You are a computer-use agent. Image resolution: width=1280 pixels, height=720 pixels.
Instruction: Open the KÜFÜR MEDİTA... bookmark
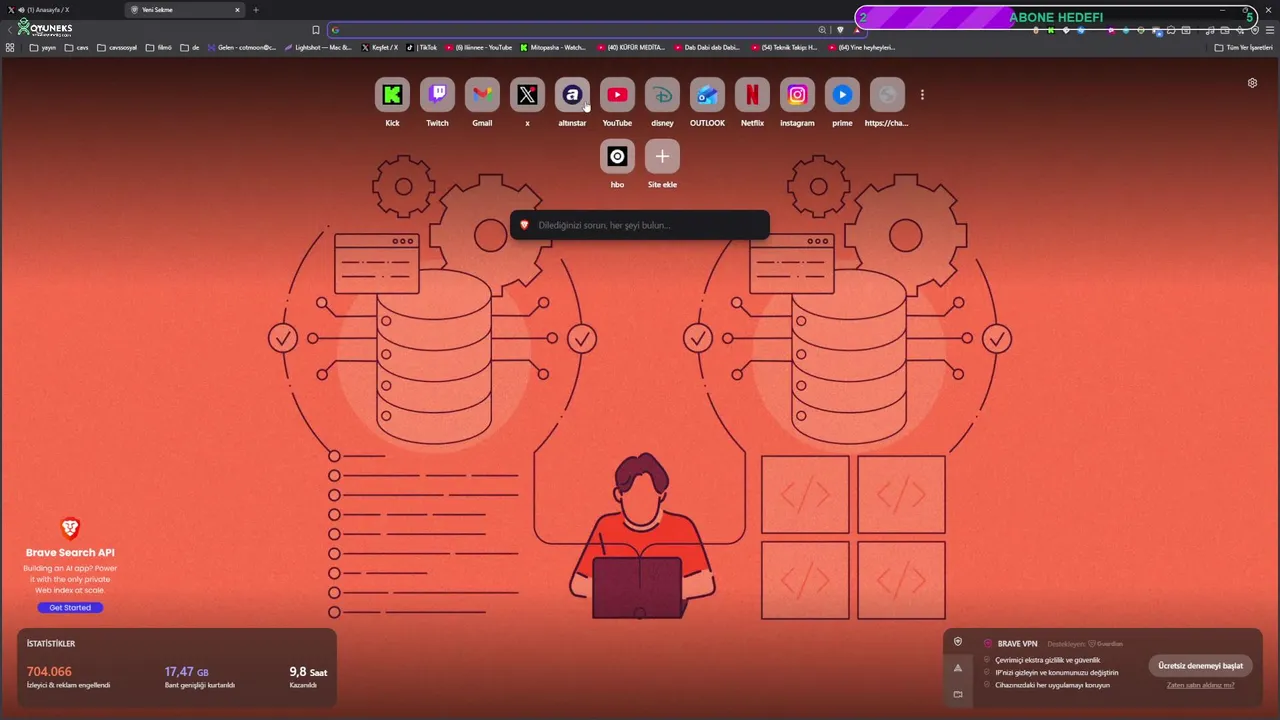point(631,47)
